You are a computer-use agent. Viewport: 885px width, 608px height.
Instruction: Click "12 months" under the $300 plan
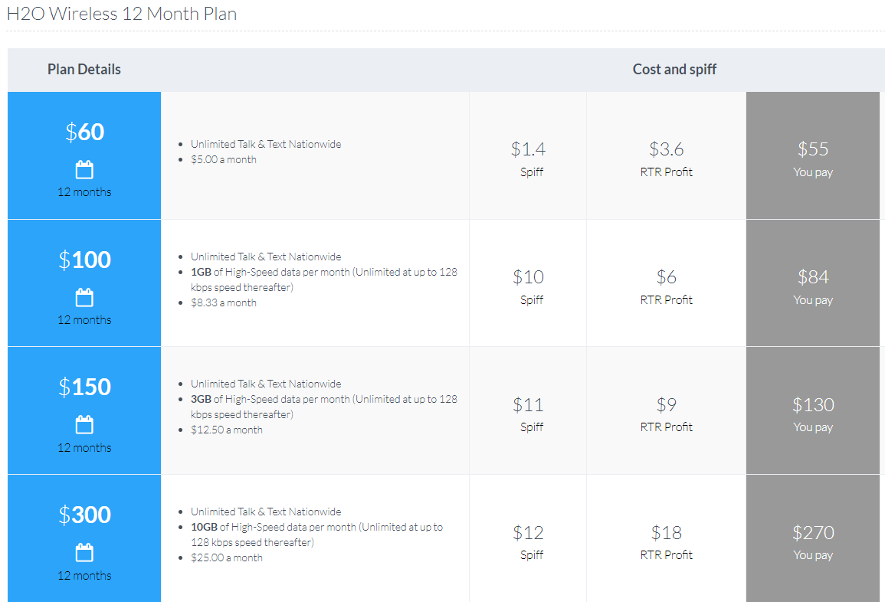click(85, 576)
